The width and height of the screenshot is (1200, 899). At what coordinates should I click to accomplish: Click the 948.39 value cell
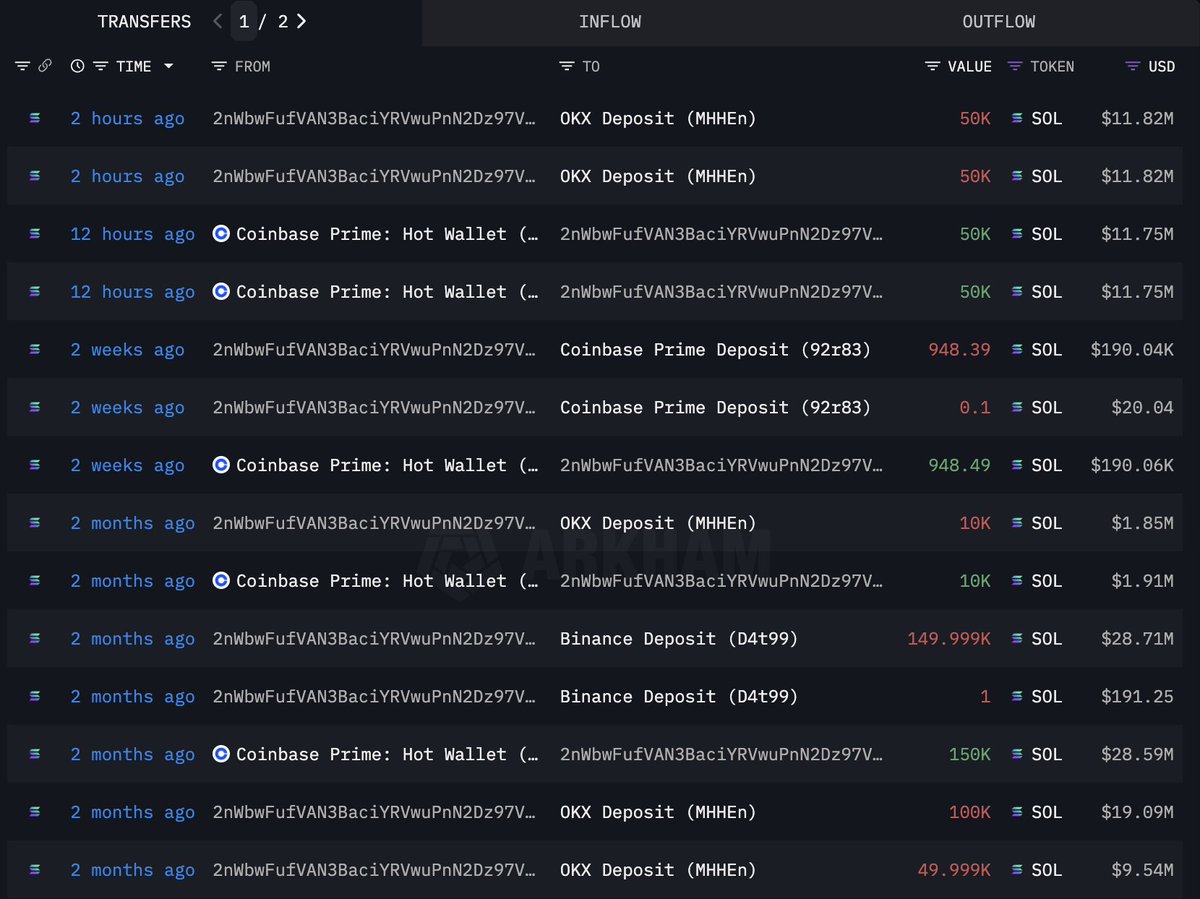959,350
